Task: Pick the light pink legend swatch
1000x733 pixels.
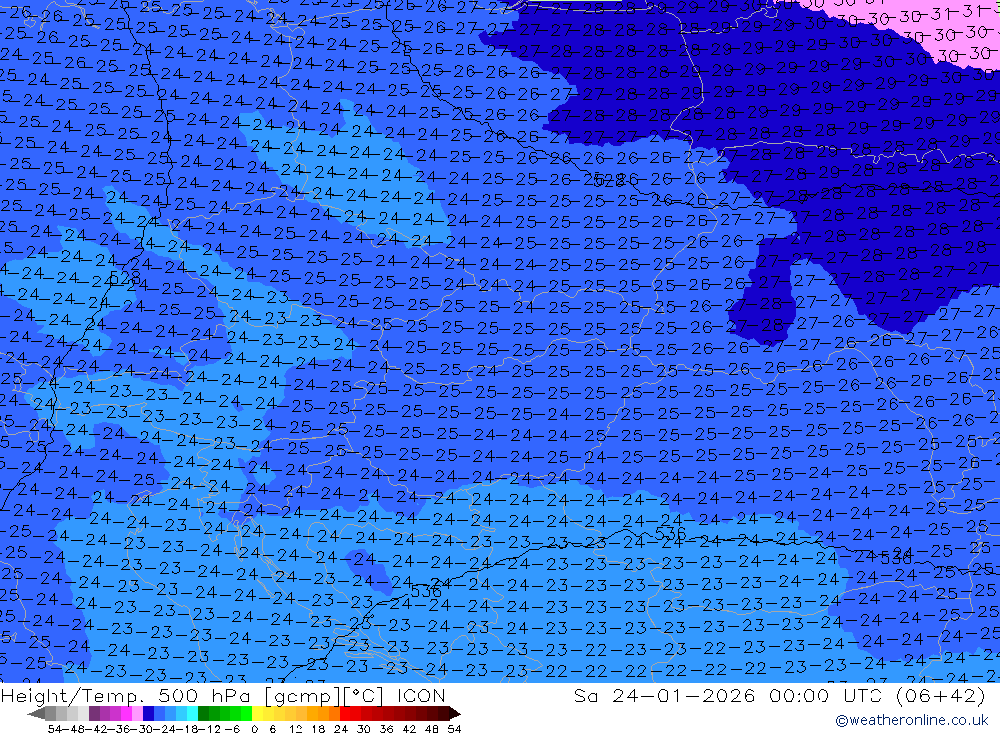Action: (x=137, y=713)
